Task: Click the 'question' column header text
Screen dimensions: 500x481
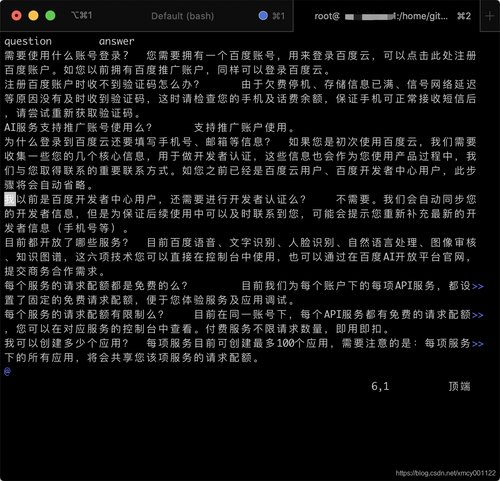Action: click(x=28, y=41)
